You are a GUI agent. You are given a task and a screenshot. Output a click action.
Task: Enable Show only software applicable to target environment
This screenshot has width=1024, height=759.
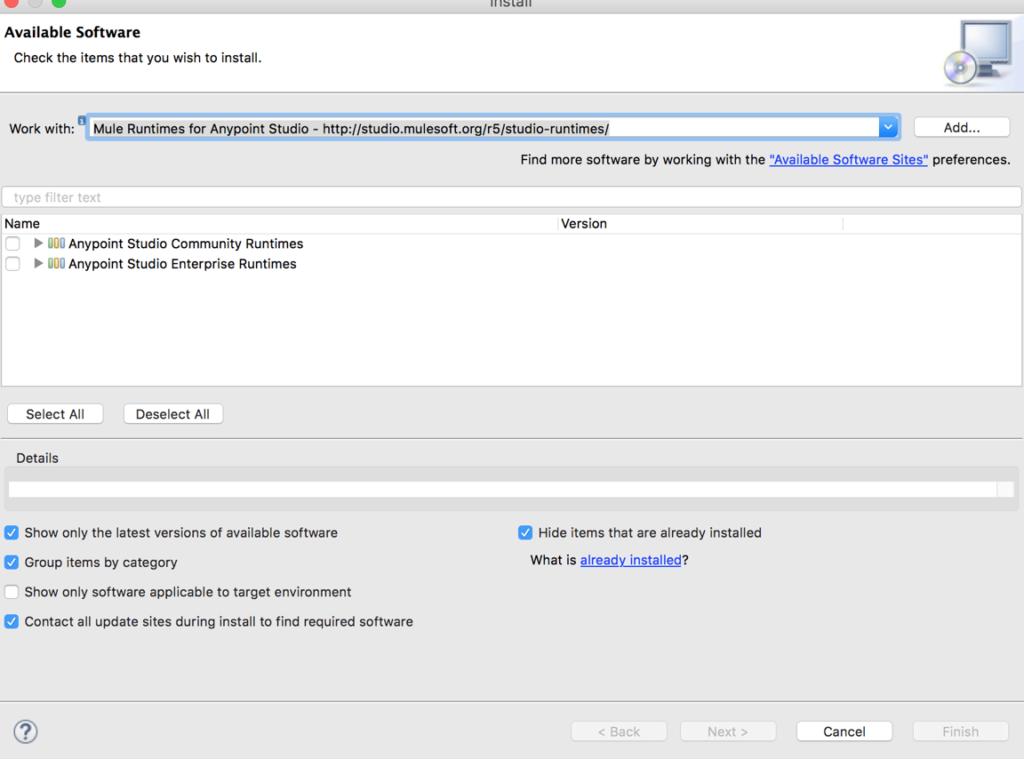pyautogui.click(x=12, y=592)
